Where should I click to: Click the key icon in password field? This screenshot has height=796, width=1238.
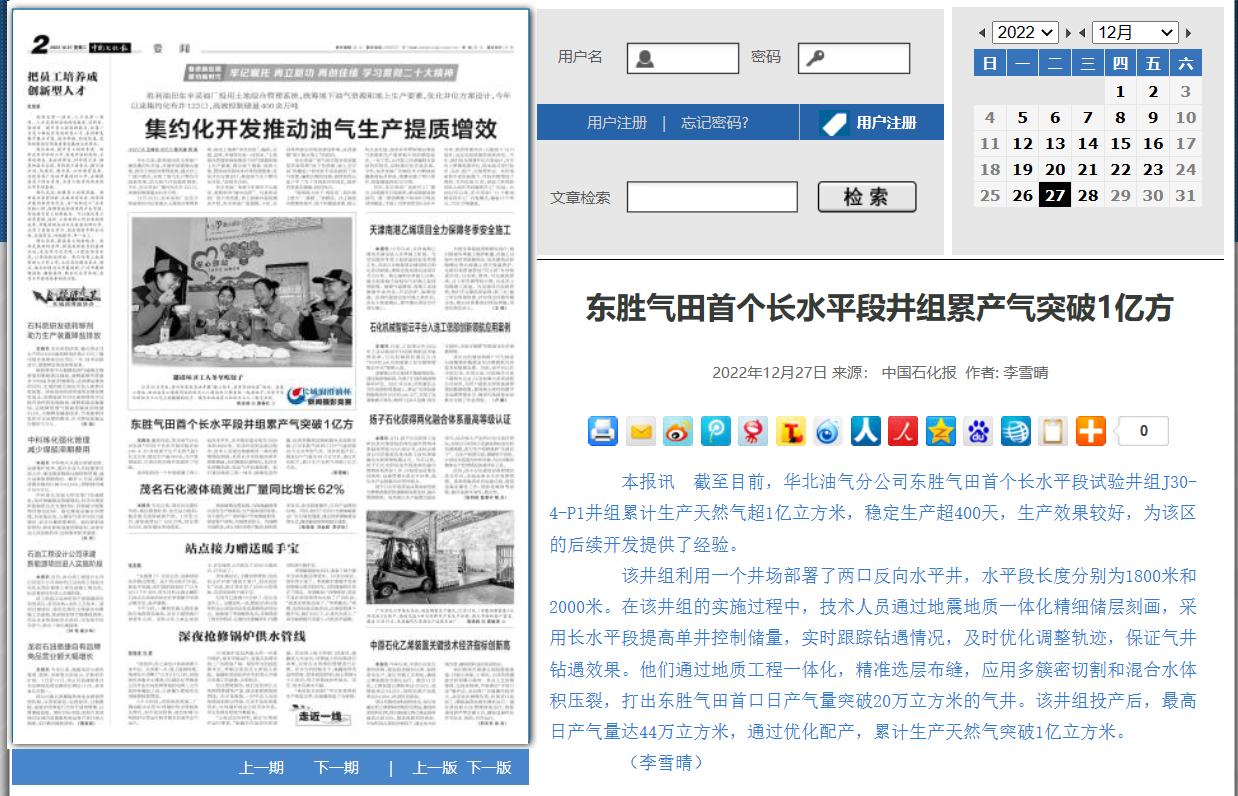point(815,59)
